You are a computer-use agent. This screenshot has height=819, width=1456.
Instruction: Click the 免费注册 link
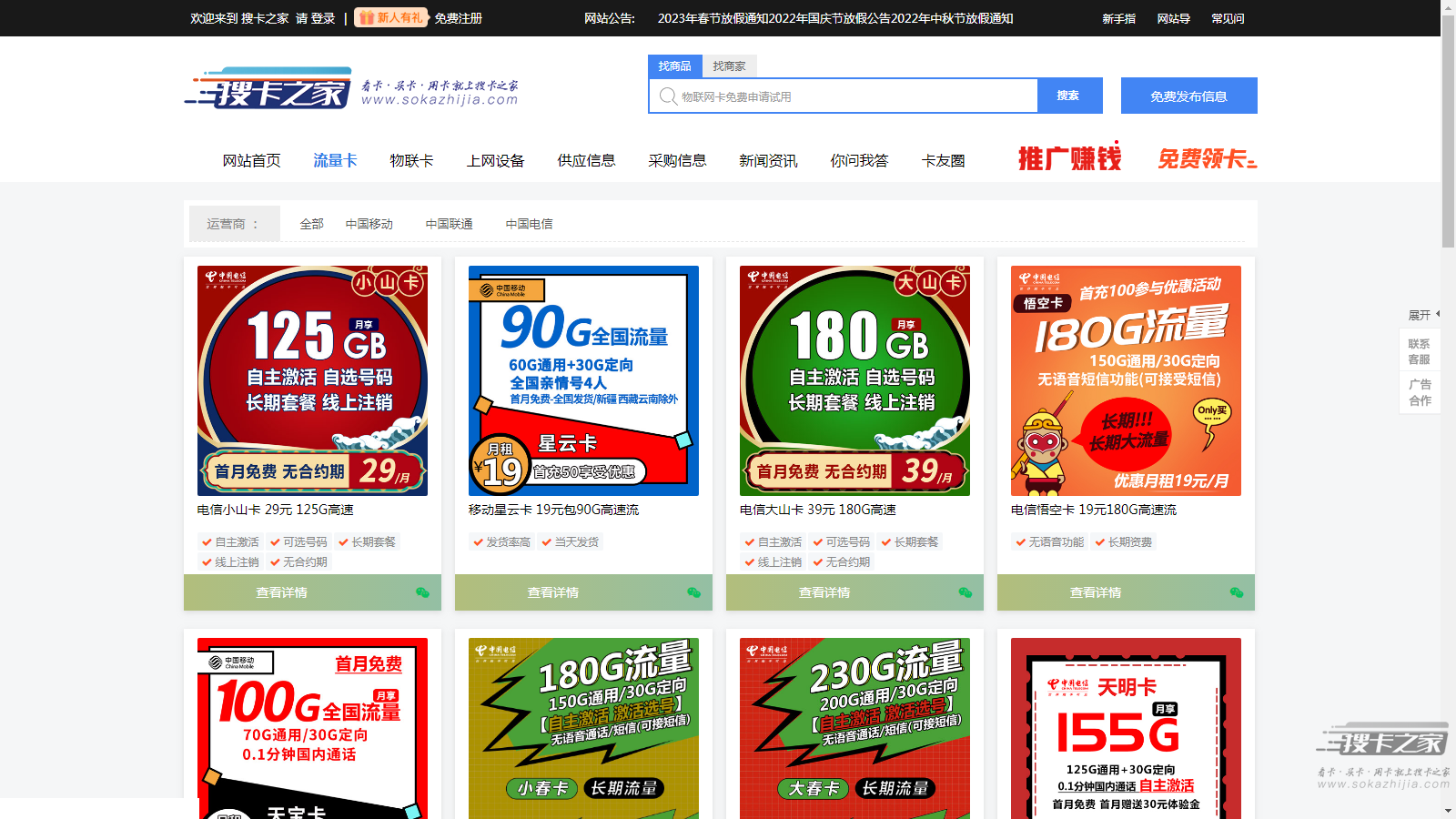pyautogui.click(x=459, y=18)
